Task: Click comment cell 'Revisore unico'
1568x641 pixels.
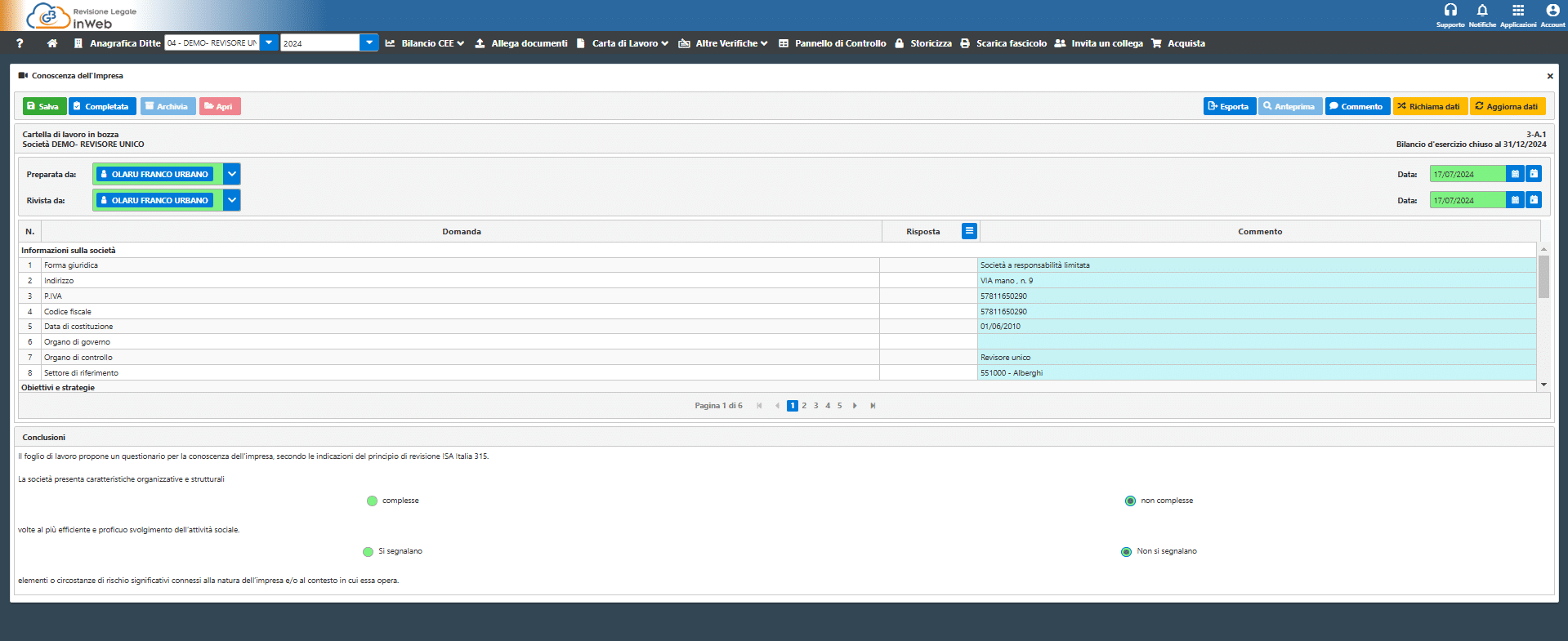Action: tap(1257, 358)
